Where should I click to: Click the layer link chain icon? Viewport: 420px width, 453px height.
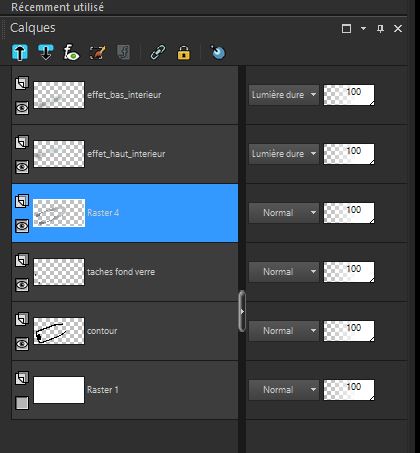[158, 52]
